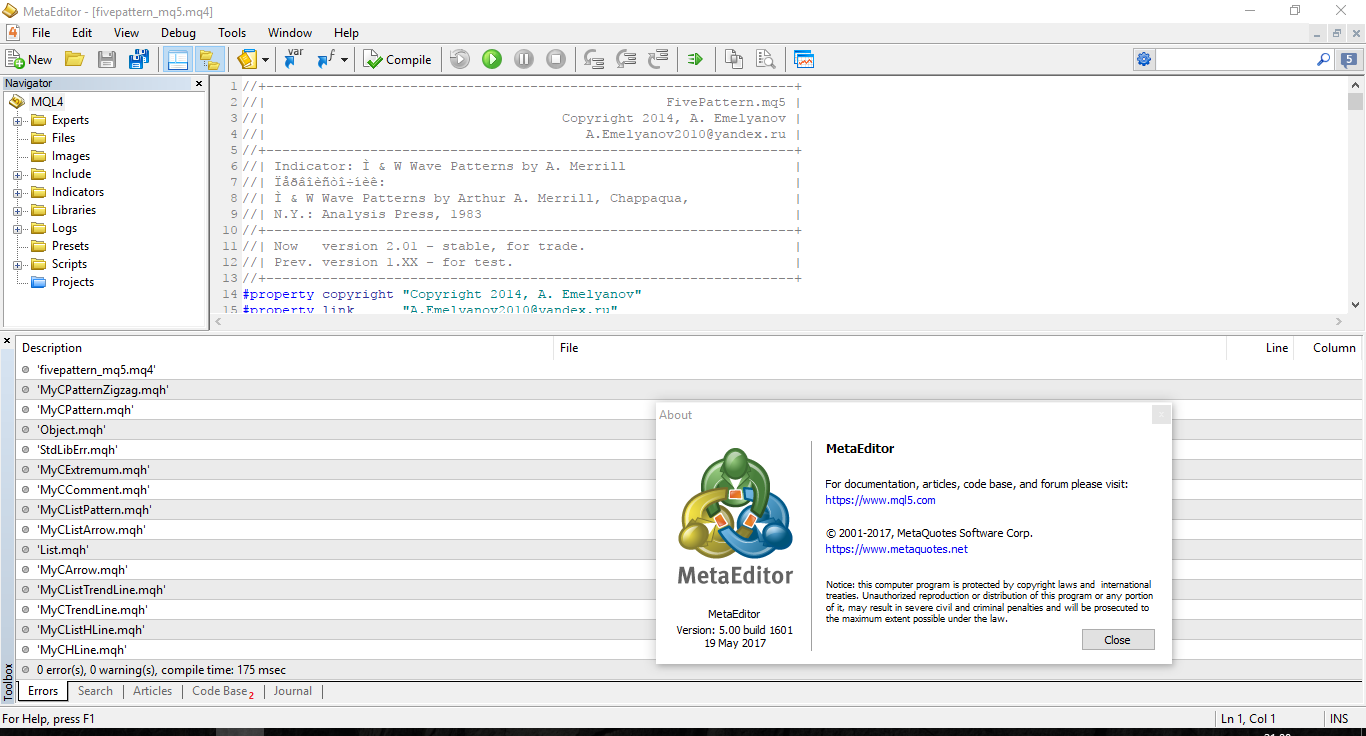Create a new file with New button
The height and width of the screenshot is (736, 1366).
point(30,60)
